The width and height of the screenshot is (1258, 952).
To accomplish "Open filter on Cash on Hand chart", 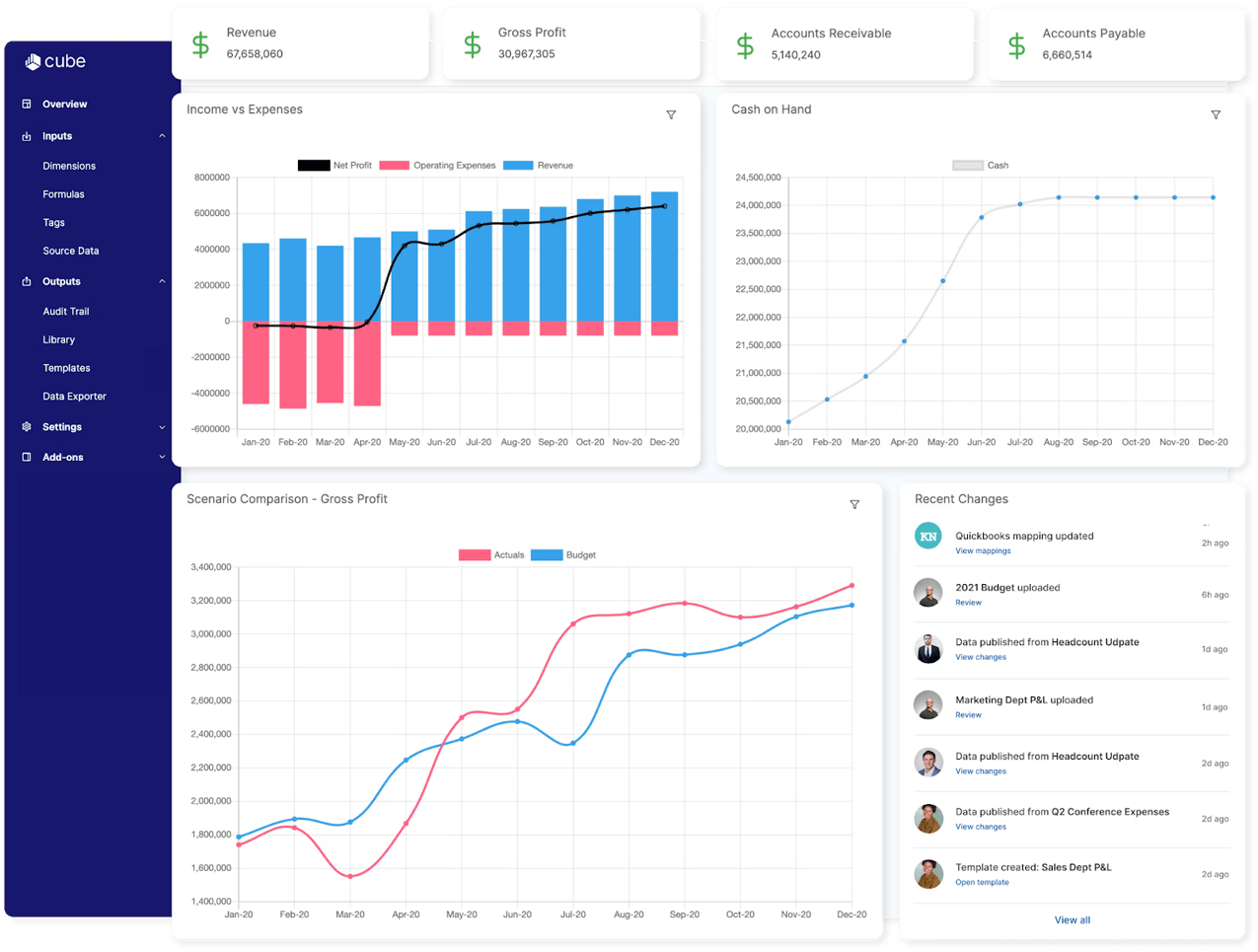I will (1216, 115).
